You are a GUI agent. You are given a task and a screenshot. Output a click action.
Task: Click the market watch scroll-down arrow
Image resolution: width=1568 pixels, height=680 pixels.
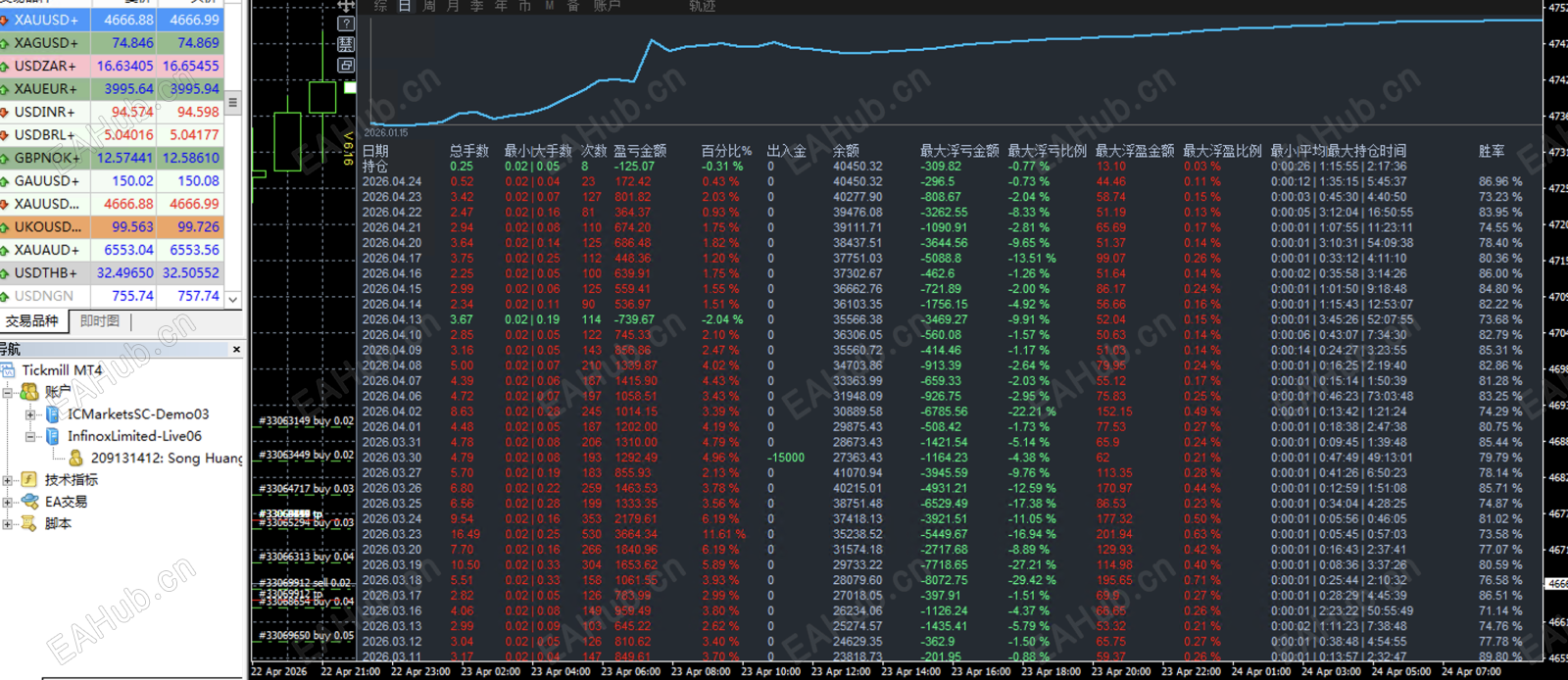(233, 299)
